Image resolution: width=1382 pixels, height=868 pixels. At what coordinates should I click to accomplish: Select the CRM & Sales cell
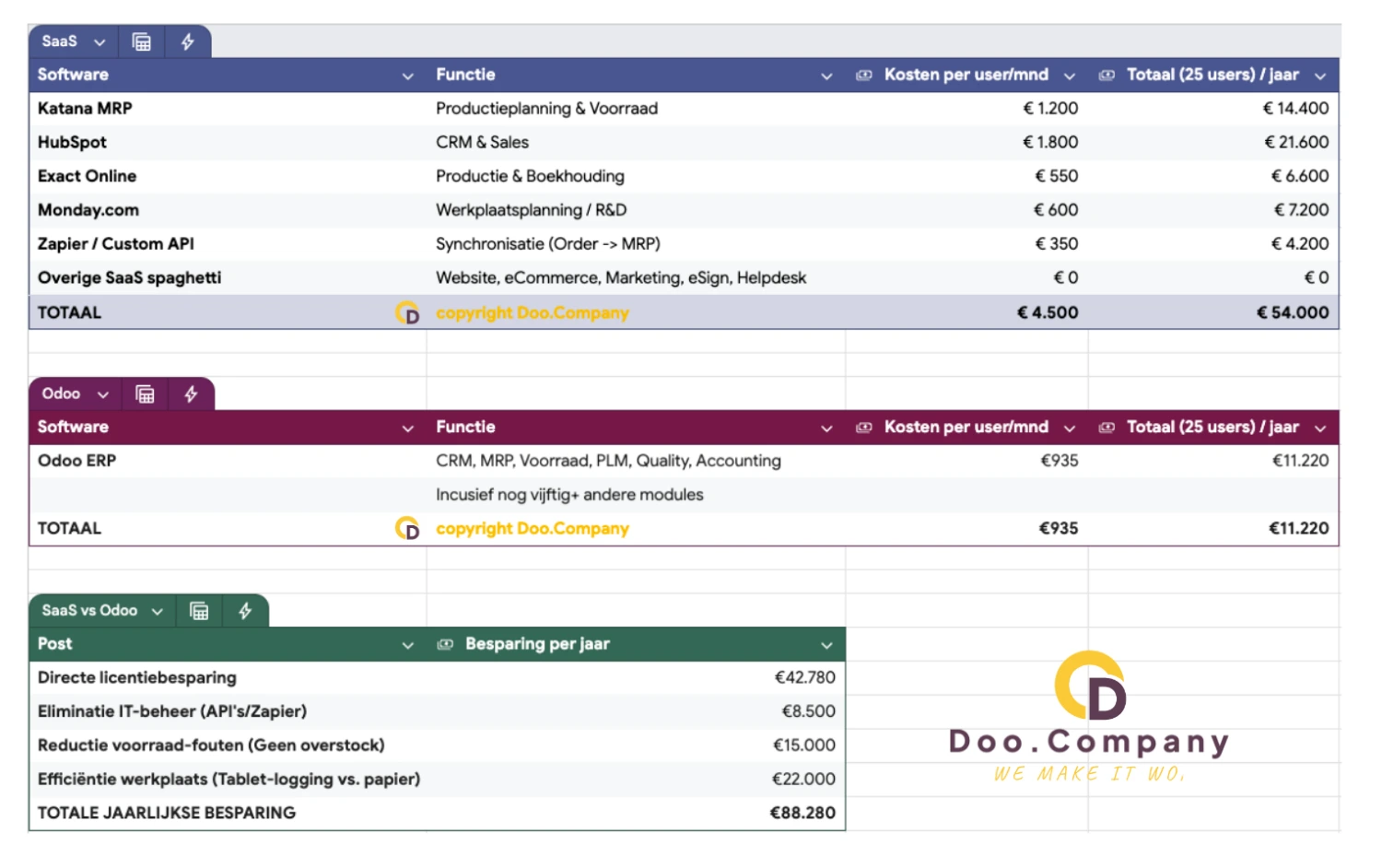(636, 143)
